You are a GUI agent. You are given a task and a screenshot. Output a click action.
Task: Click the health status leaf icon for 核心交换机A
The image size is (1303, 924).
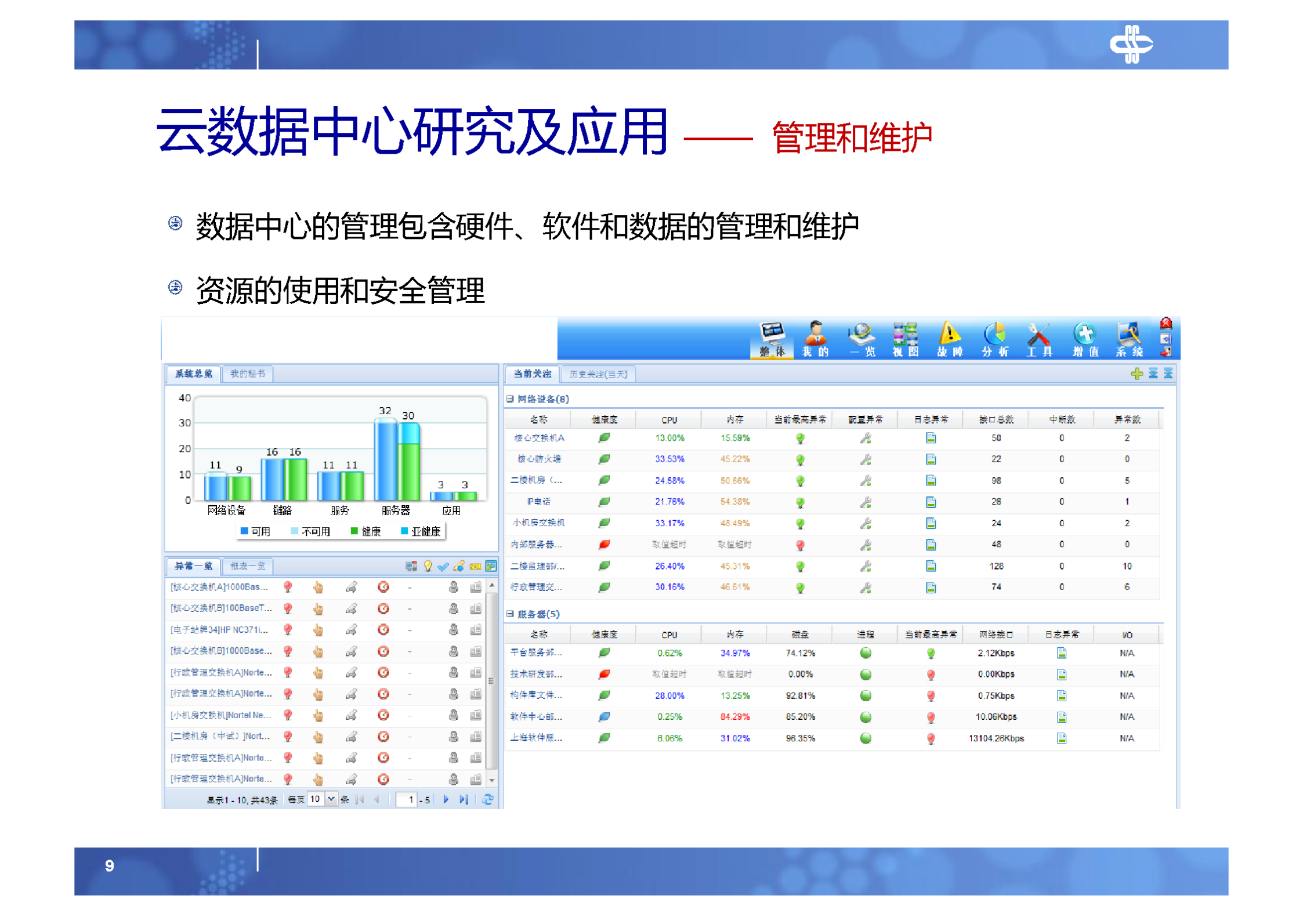click(604, 438)
